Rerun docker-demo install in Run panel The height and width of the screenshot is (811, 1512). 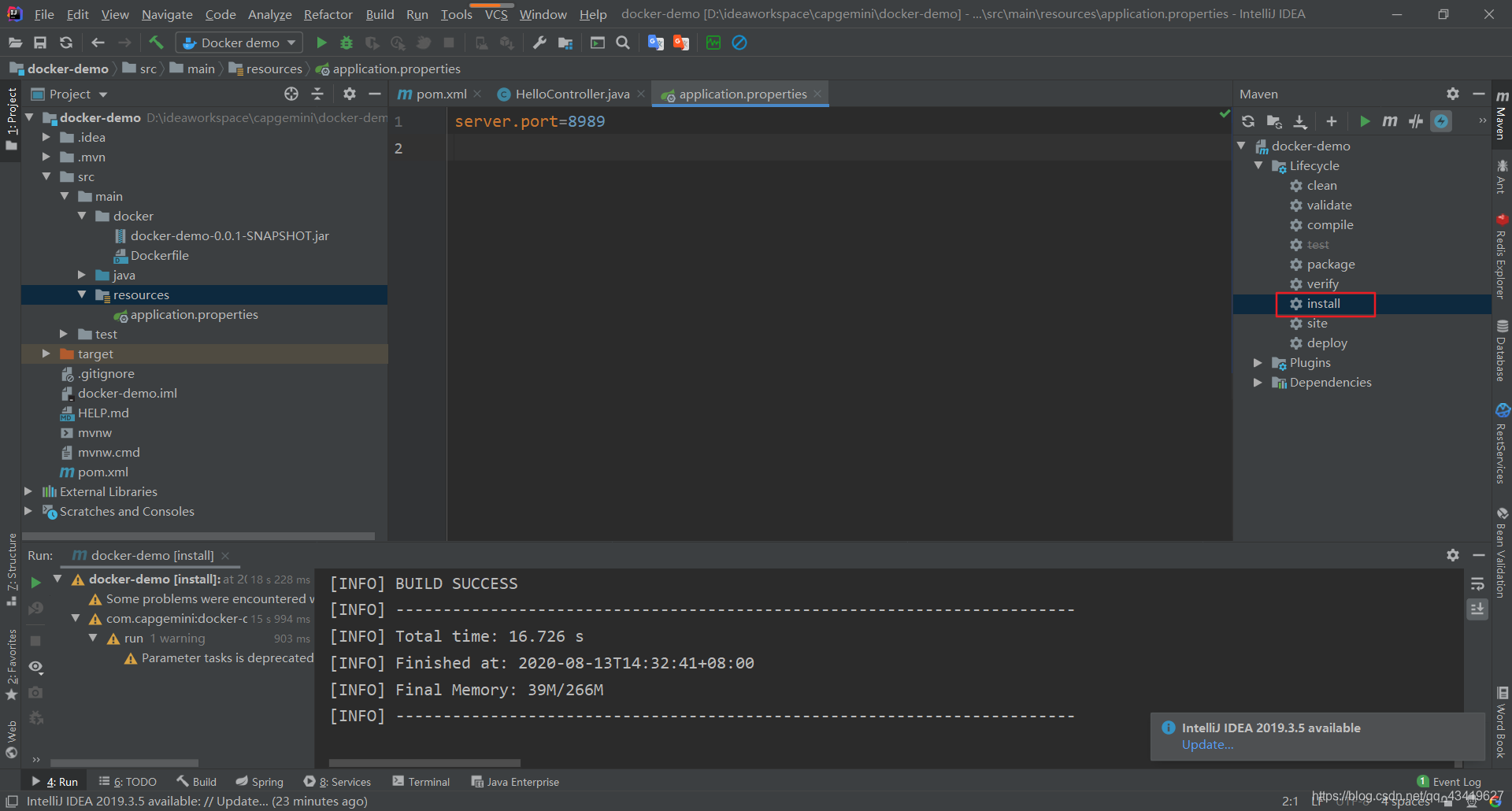pos(35,583)
